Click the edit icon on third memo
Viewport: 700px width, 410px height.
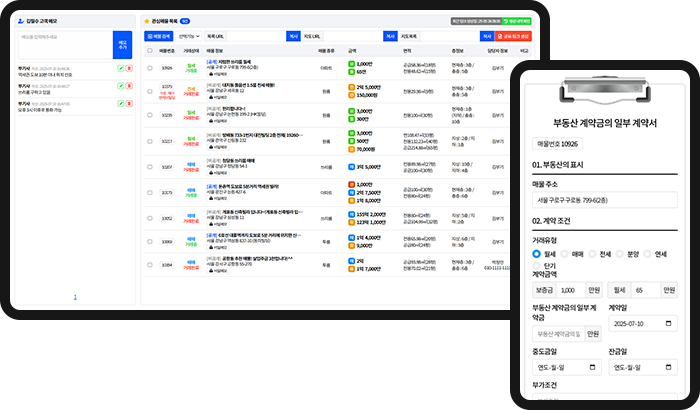click(120, 104)
